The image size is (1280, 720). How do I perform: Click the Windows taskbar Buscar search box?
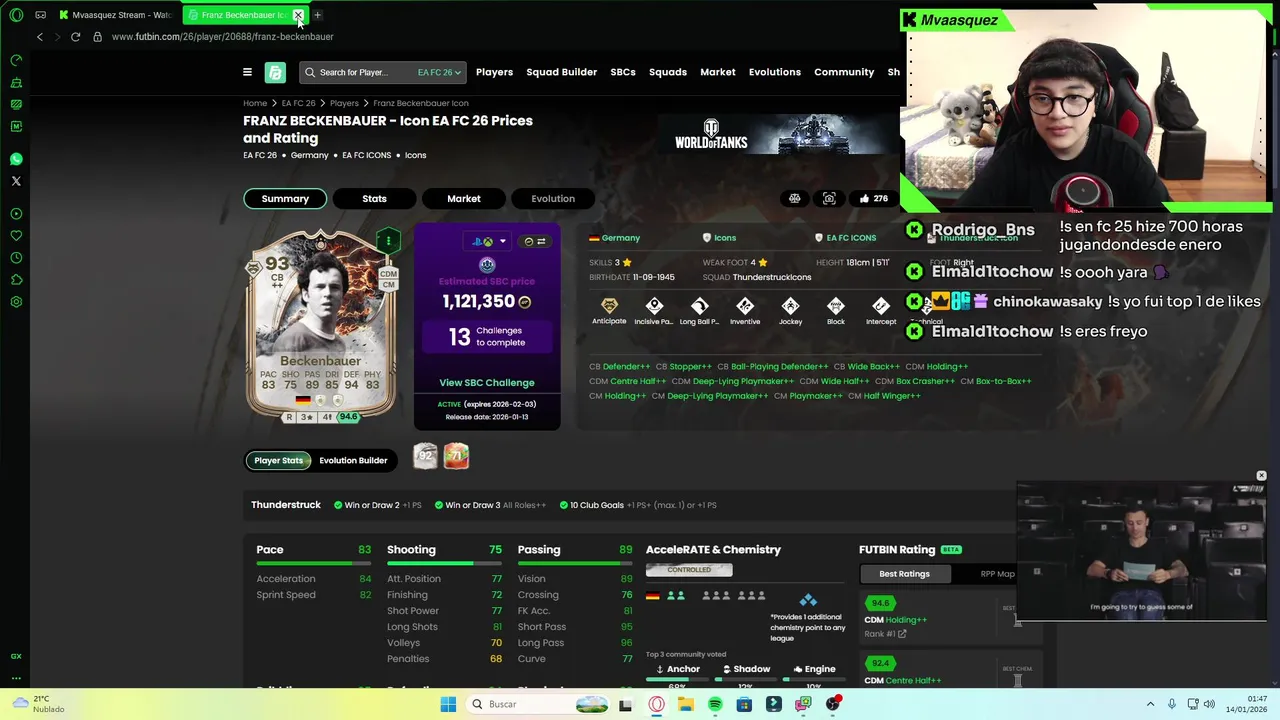537,704
